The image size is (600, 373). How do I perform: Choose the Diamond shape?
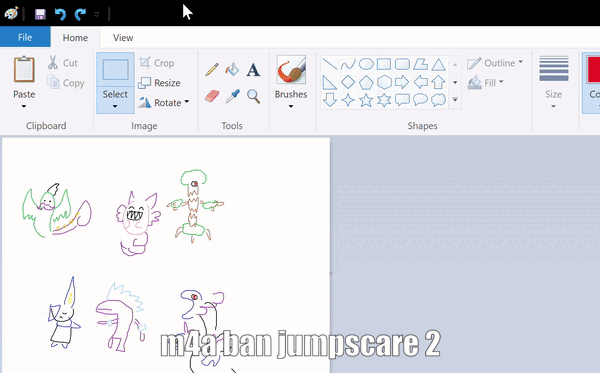point(348,82)
